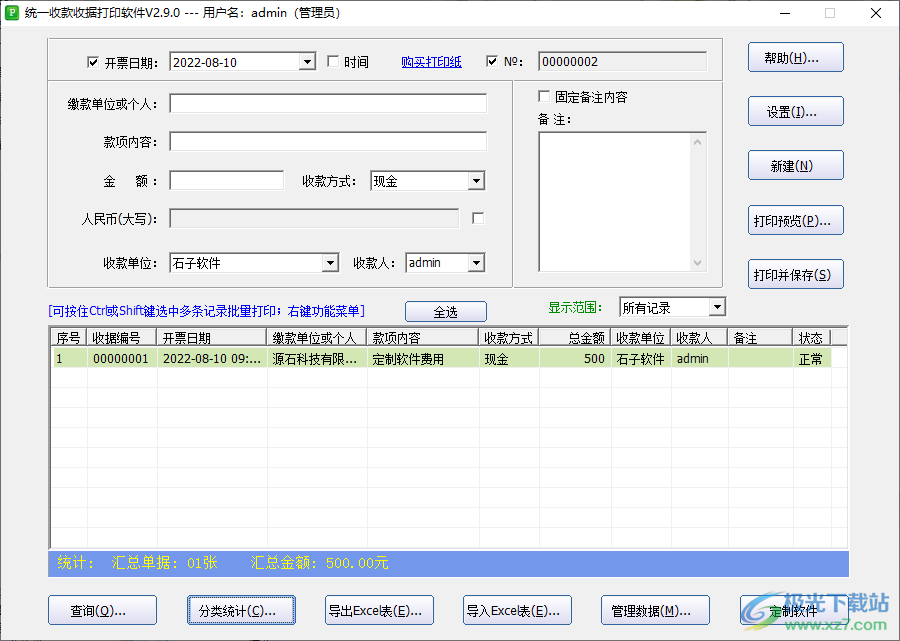Open 设置(I) settings
The image size is (900, 641).
[x=795, y=111]
